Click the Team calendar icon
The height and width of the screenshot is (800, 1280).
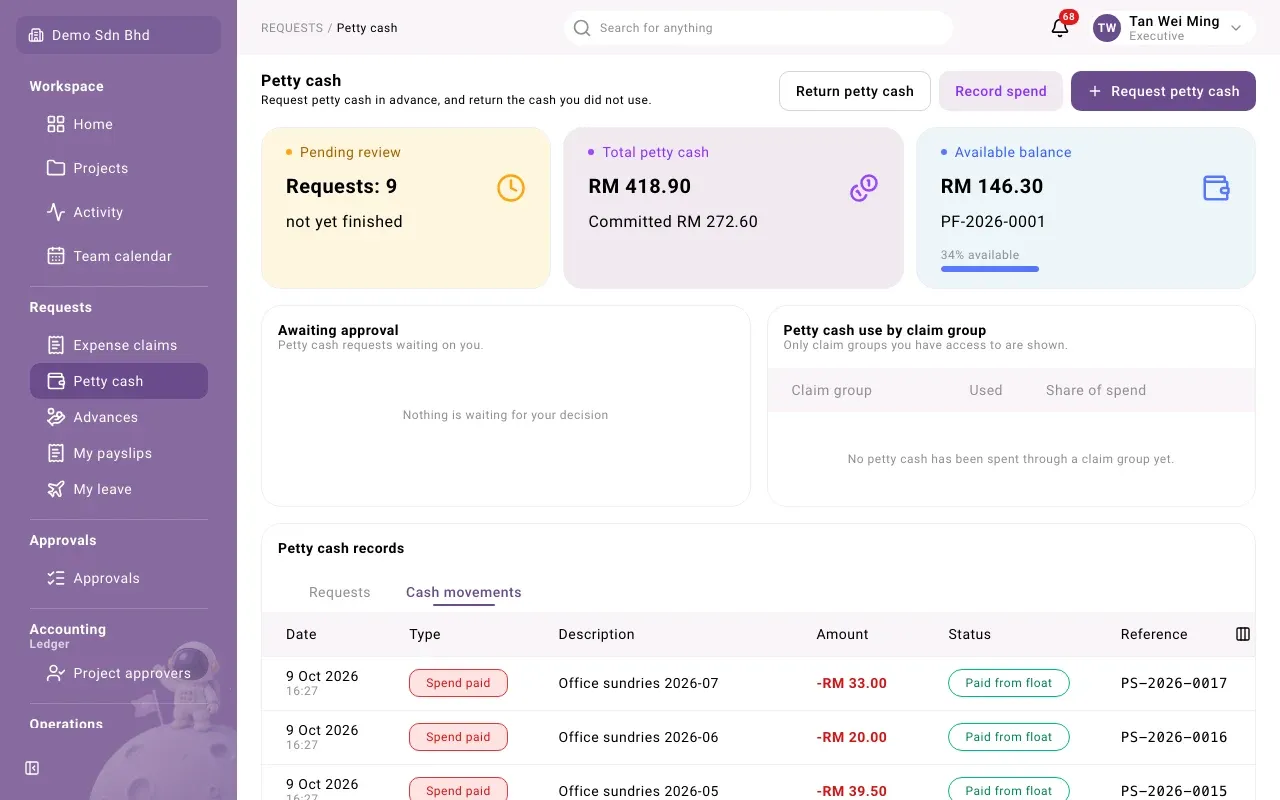(56, 256)
